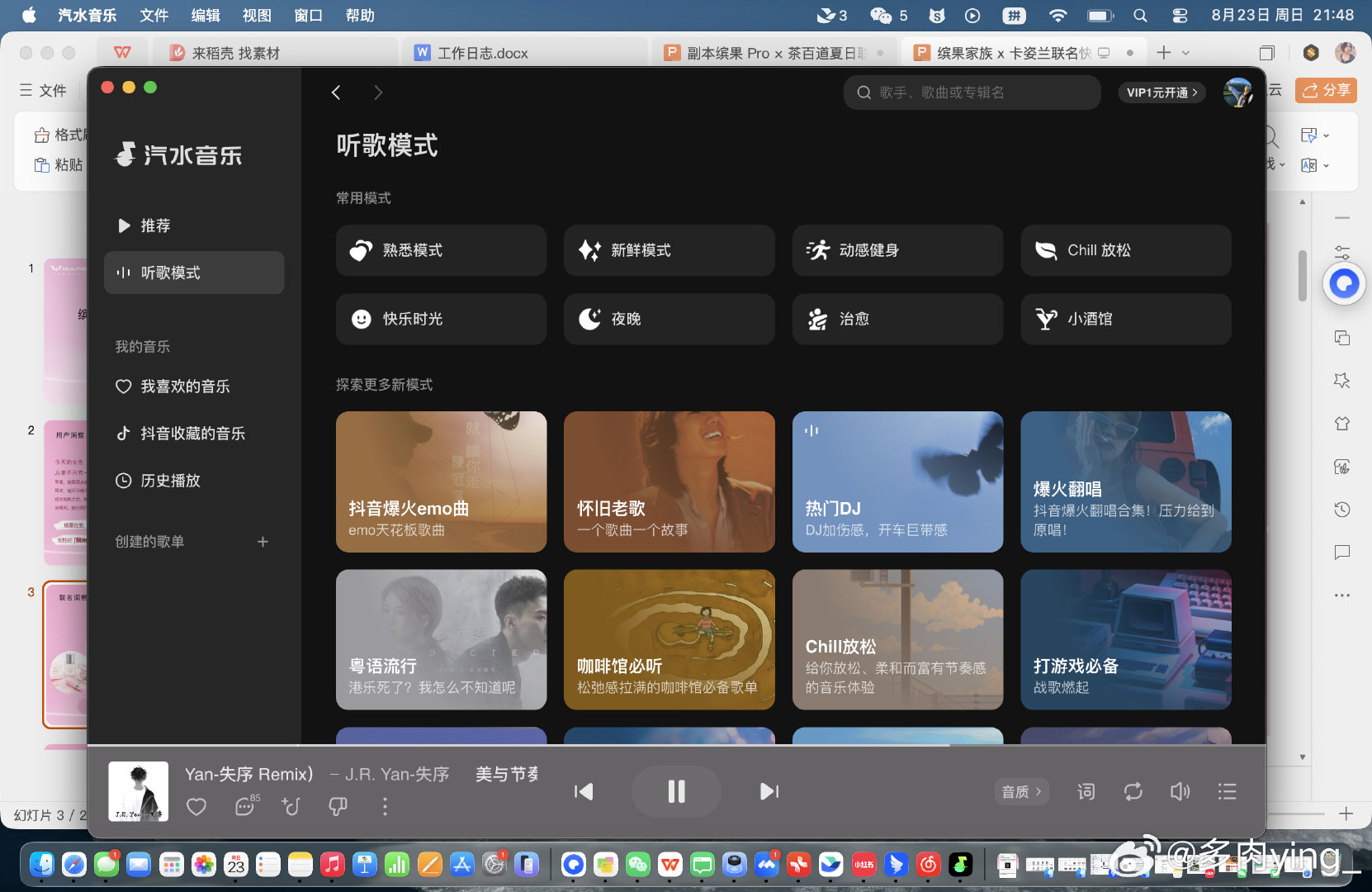Open Finder from the Dock

coord(42,864)
